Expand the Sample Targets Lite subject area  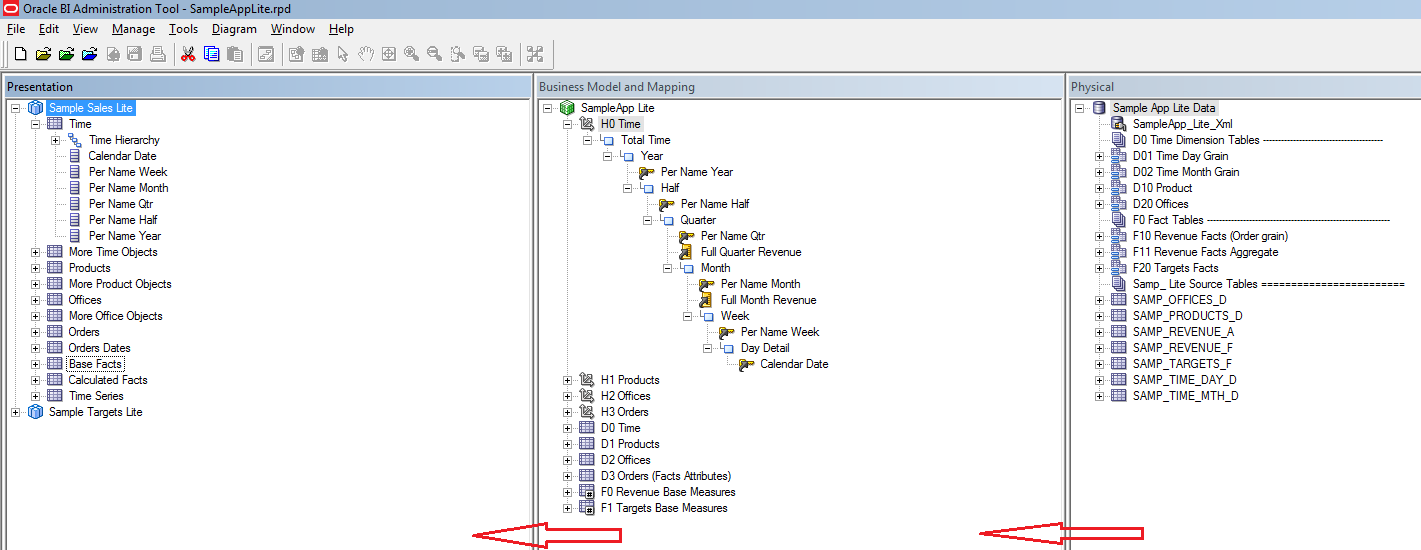coord(16,412)
